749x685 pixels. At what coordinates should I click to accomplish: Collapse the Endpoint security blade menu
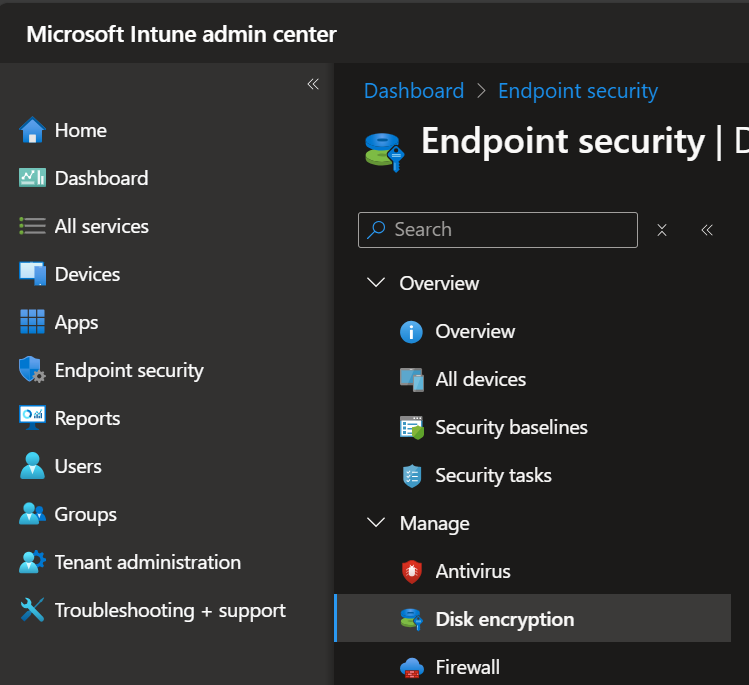click(x=707, y=230)
